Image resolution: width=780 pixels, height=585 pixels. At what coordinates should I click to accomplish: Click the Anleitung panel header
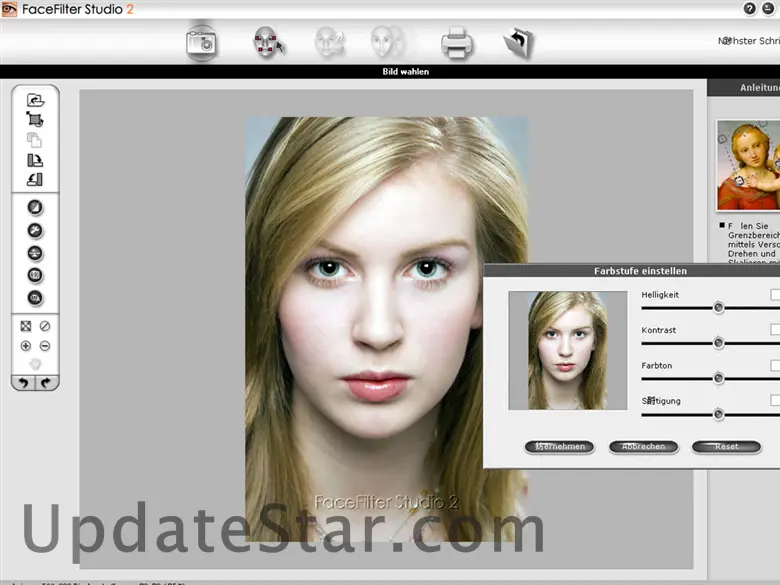pyautogui.click(x=744, y=88)
